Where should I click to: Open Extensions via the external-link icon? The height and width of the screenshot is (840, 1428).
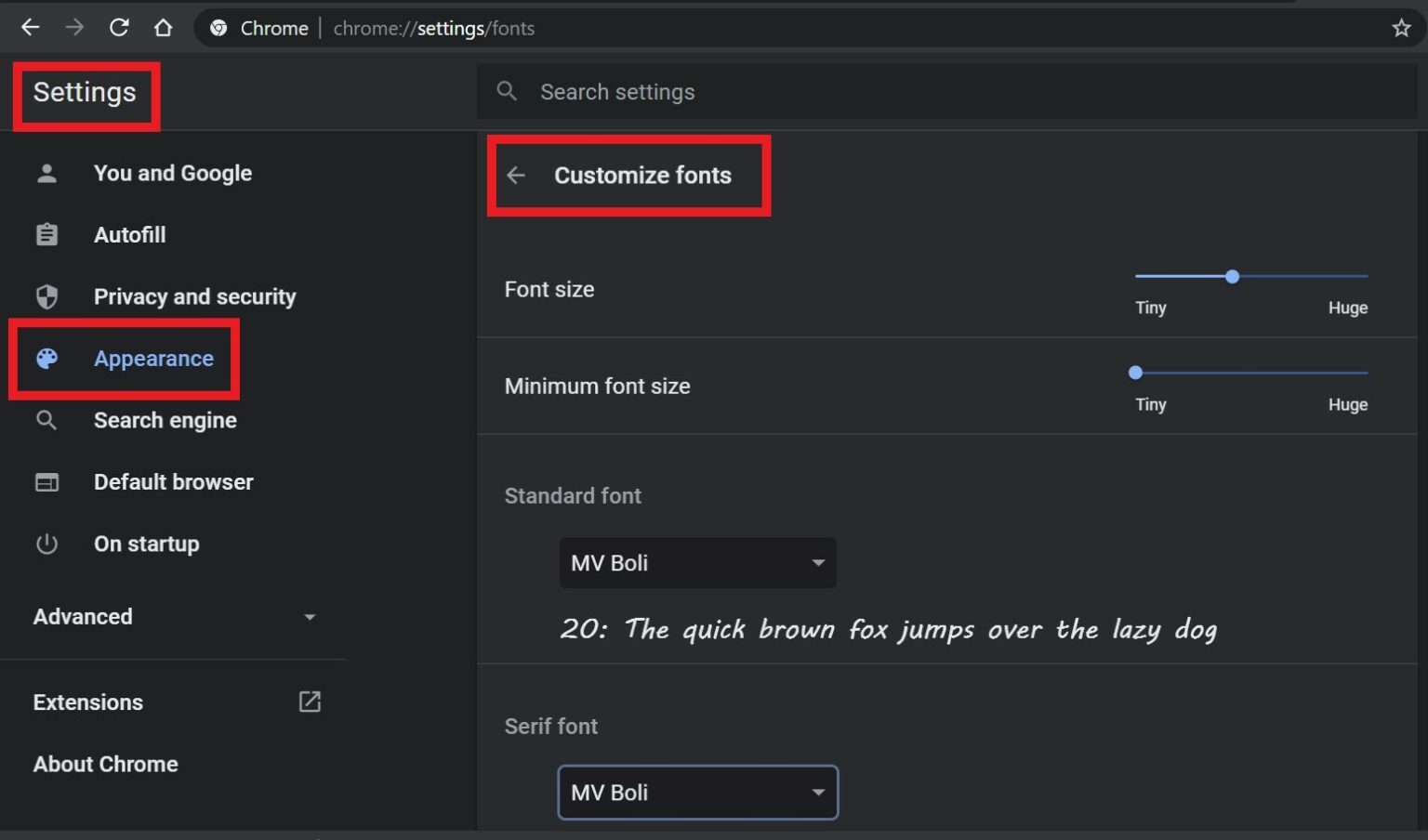(310, 702)
